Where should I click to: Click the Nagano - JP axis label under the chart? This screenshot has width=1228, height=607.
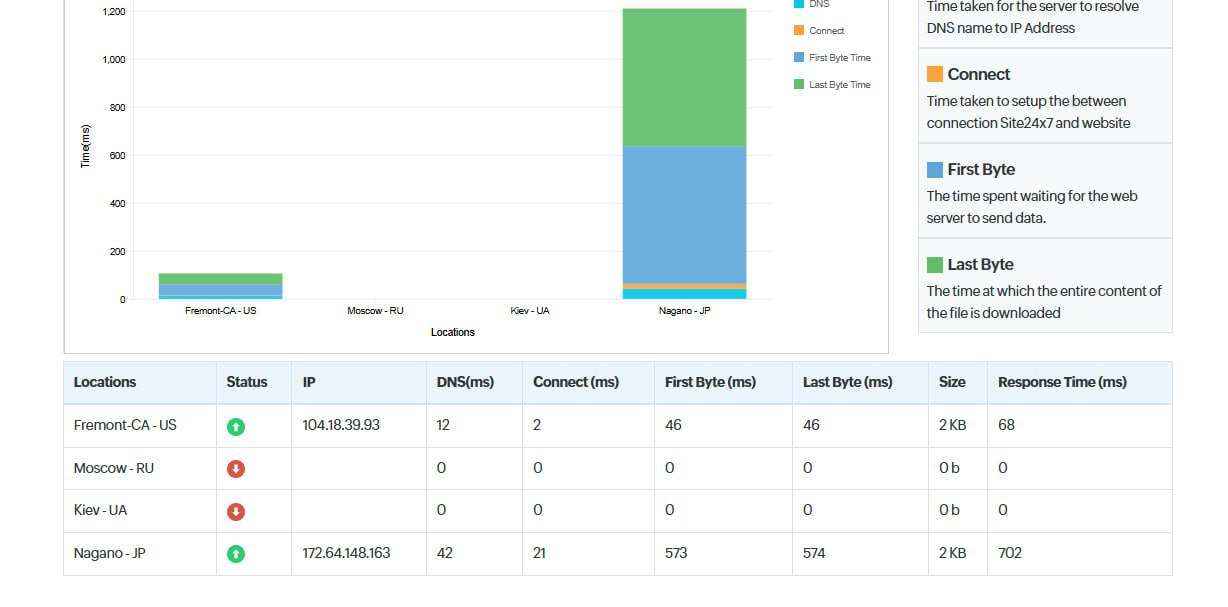click(684, 311)
